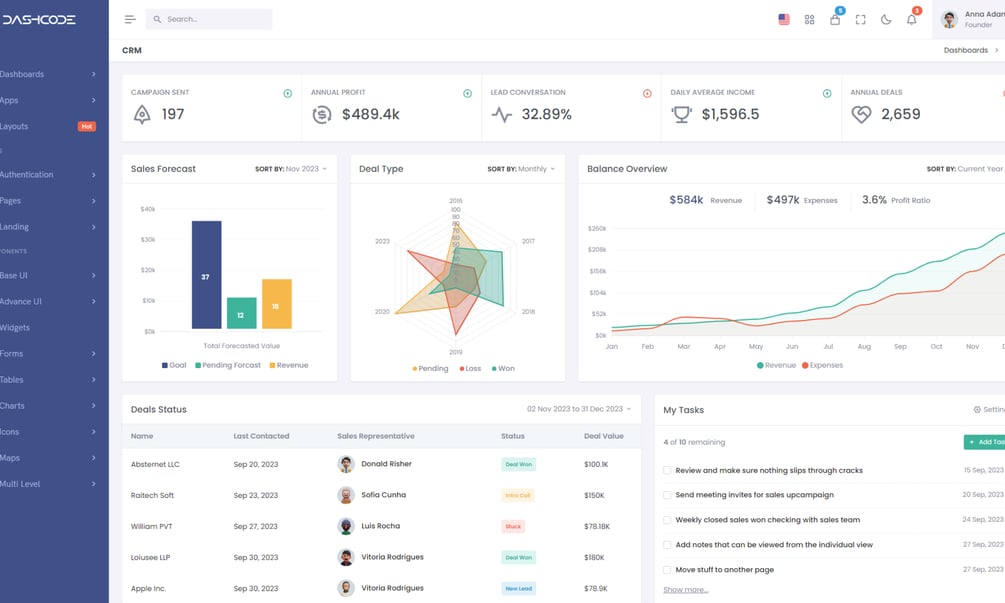The width and height of the screenshot is (1005, 603).
Task: Toggle Goal series in Sales Forecast legend
Action: (174, 365)
